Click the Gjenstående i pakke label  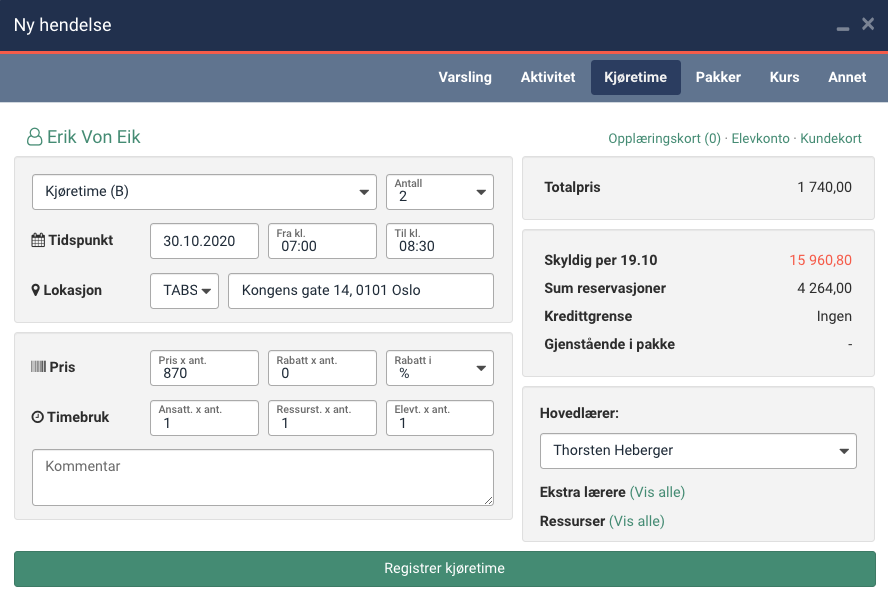pyautogui.click(x=609, y=344)
